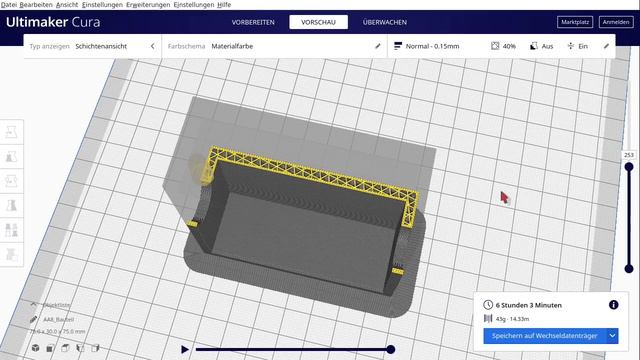Click the material spool icon beside 43g
640x360 pixels.
point(488,318)
